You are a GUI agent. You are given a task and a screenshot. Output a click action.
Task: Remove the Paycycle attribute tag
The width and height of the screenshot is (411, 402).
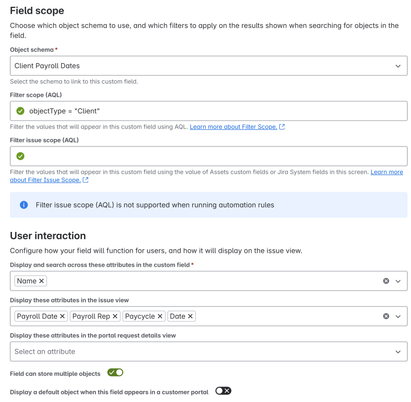click(x=160, y=316)
